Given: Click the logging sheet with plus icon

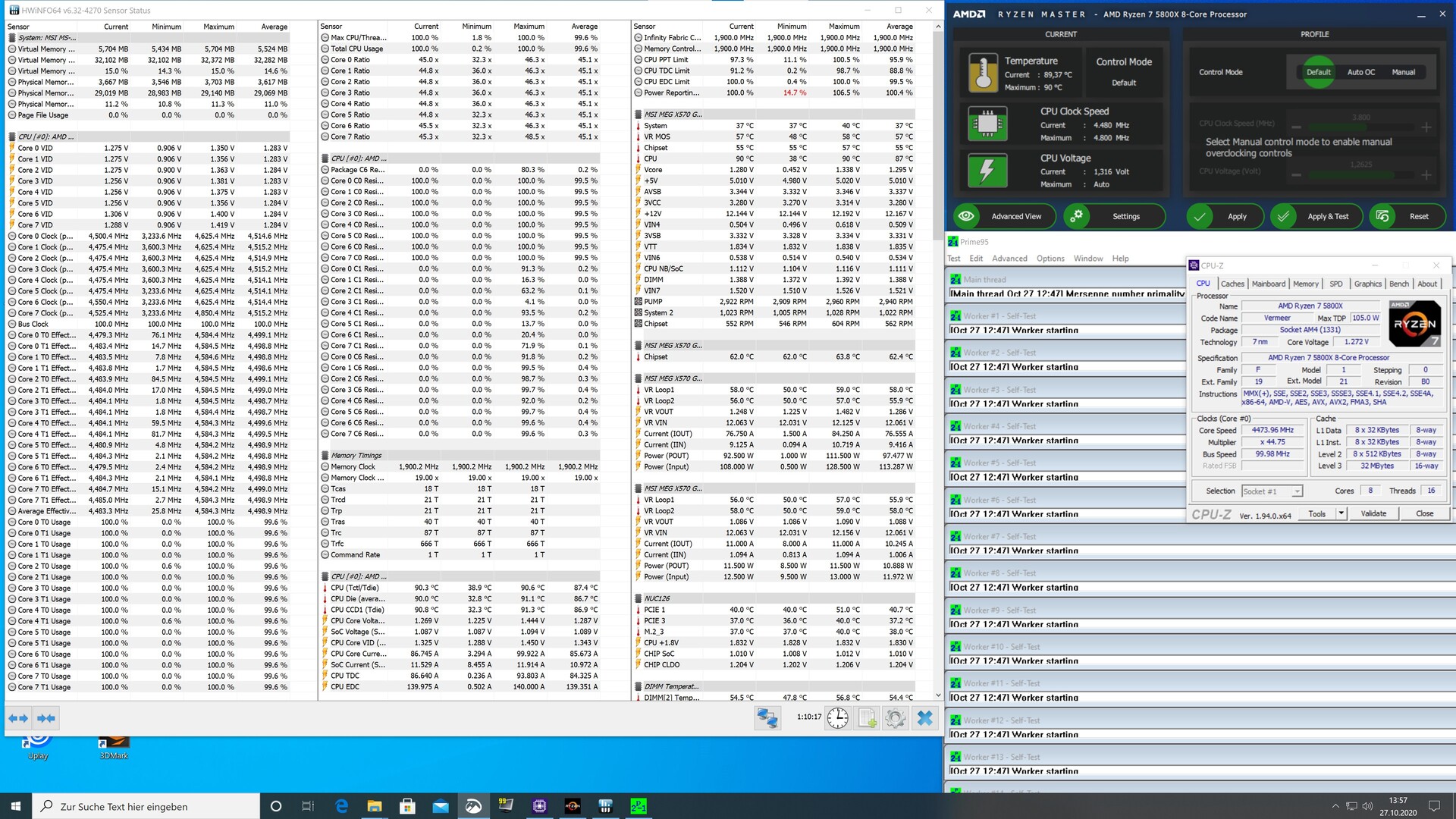Looking at the screenshot, I should 867,718.
